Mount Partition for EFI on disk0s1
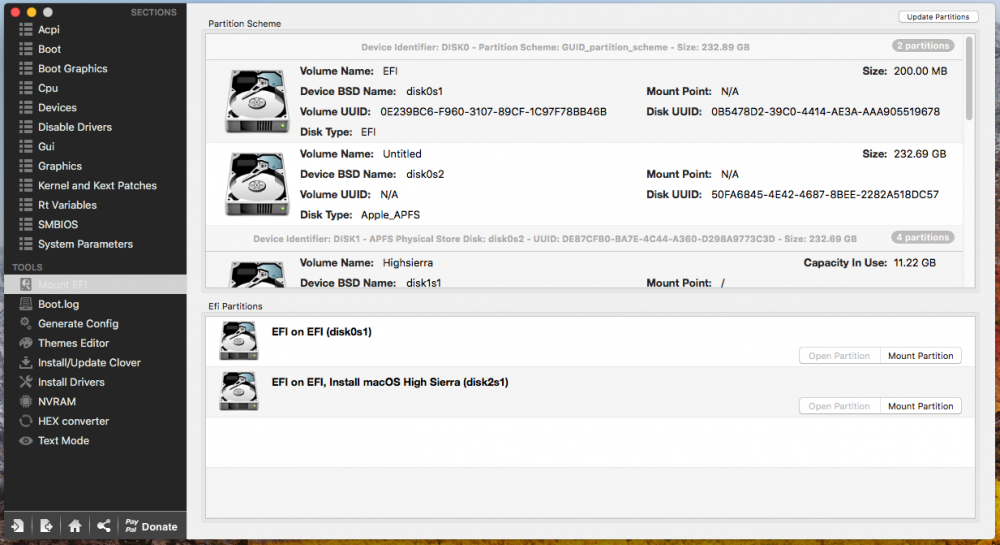The width and height of the screenshot is (1000, 545). (x=920, y=356)
